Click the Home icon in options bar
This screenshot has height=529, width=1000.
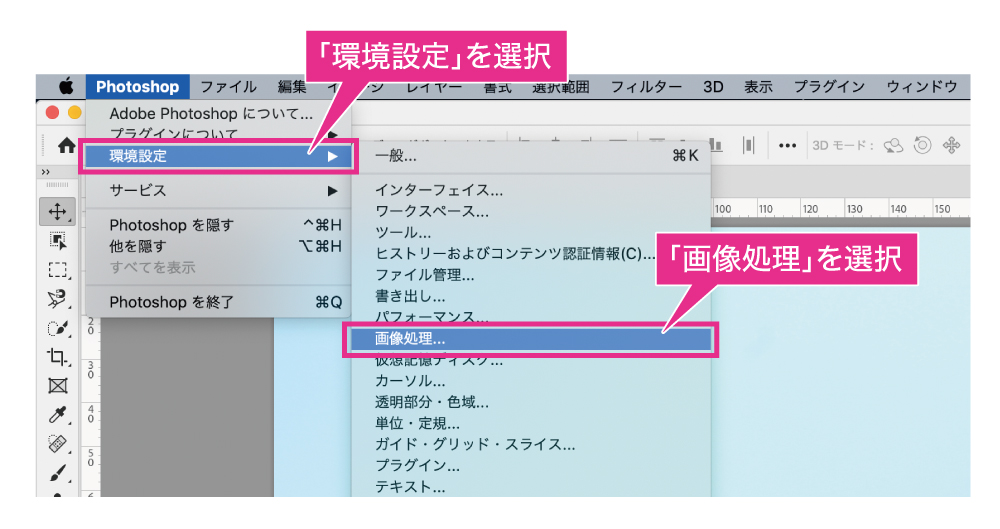66,145
